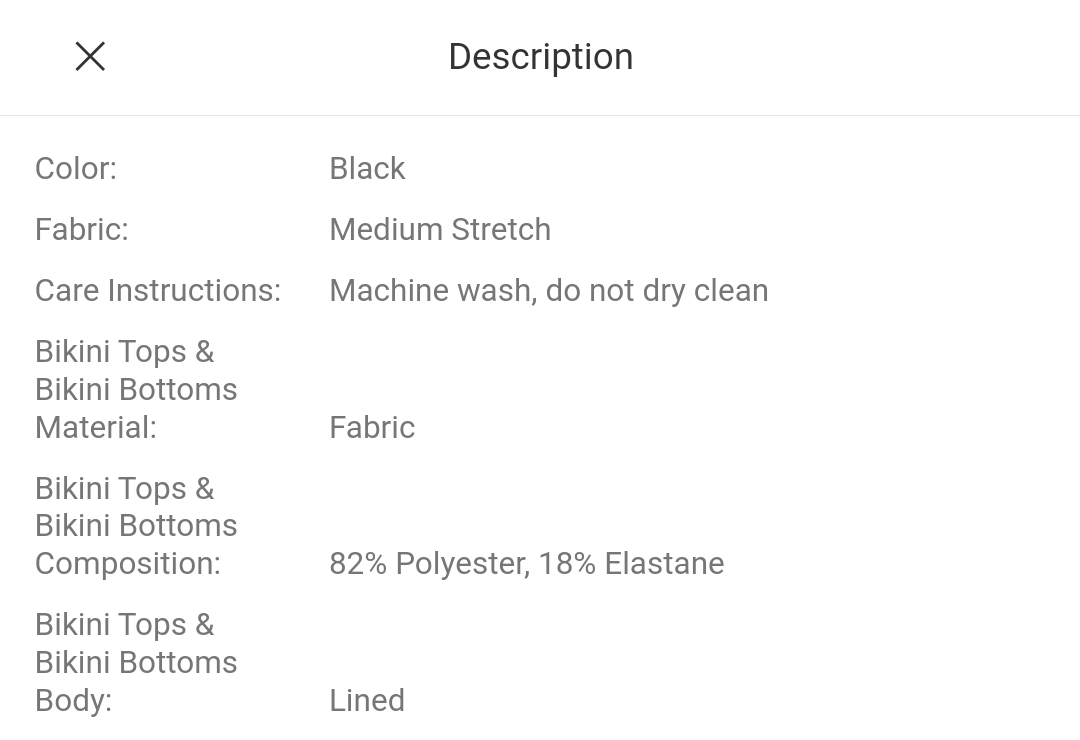The width and height of the screenshot is (1080, 740).
Task: Select the Bikini Tops & Bikini Bottoms Material label
Action: (x=136, y=389)
